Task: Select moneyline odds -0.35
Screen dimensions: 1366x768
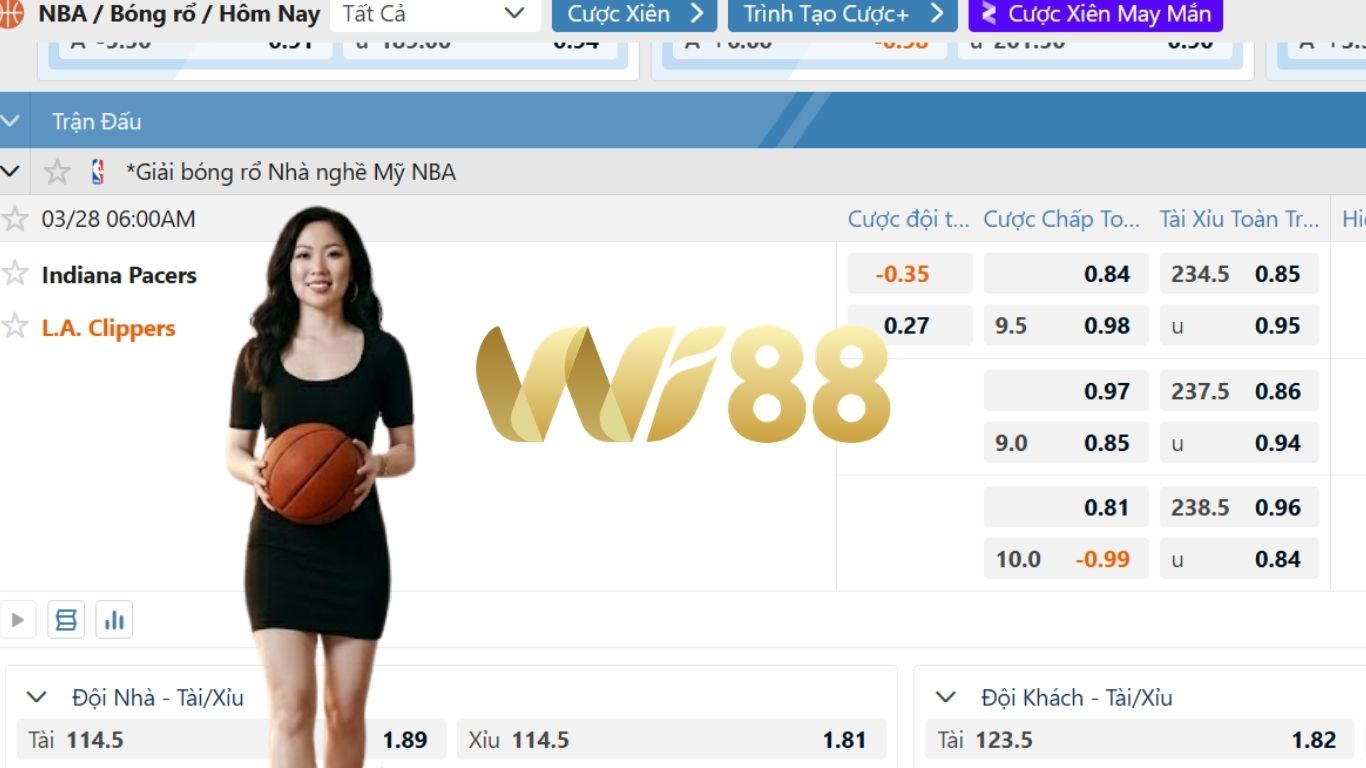Action: [x=910, y=273]
